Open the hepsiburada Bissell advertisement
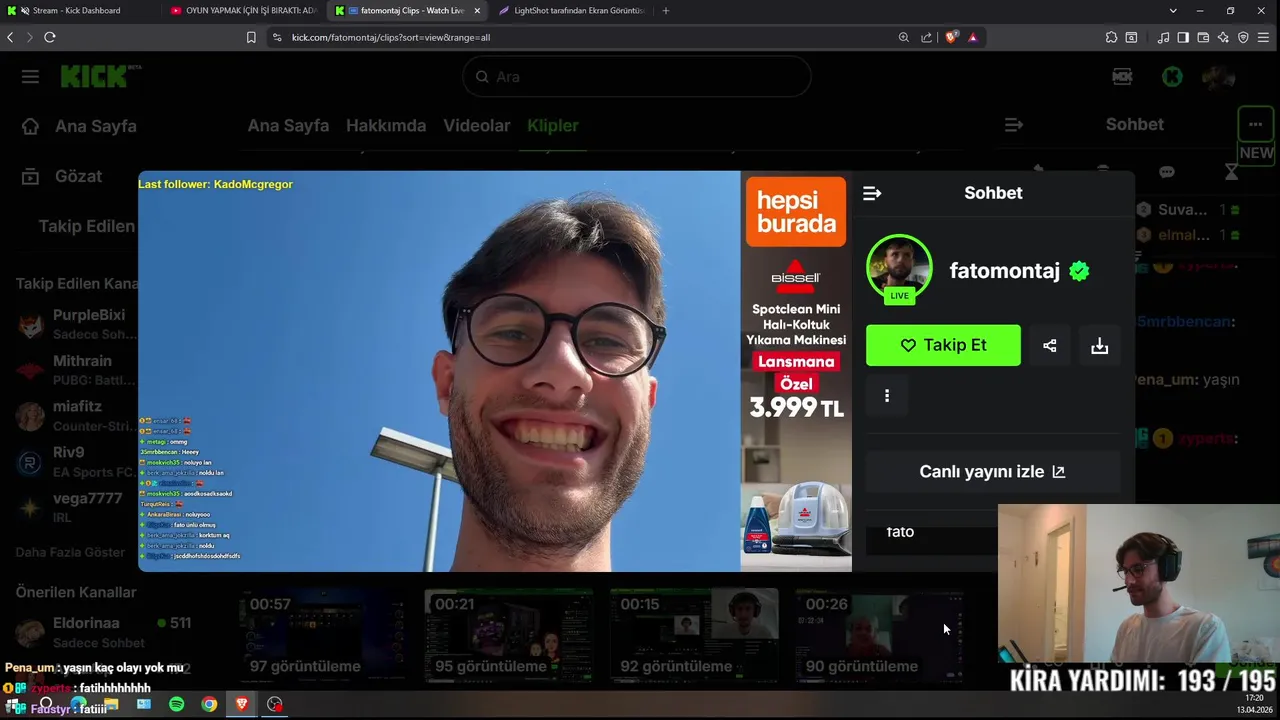Viewport: 1280px width, 720px height. click(x=796, y=371)
